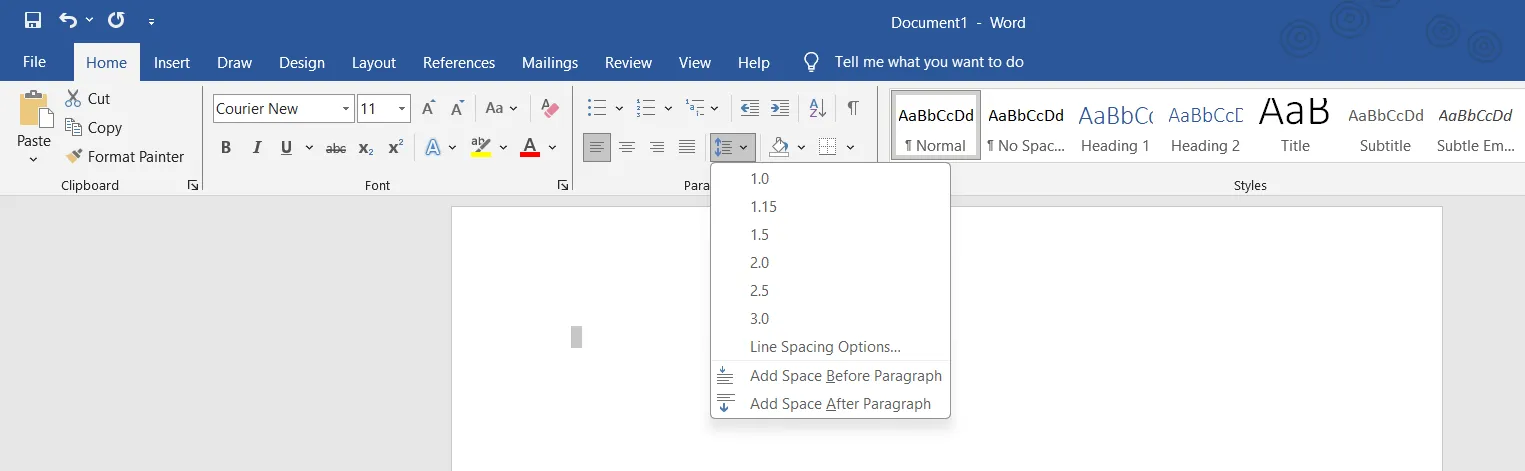Toggle Strikethrough formatting

coord(336,147)
